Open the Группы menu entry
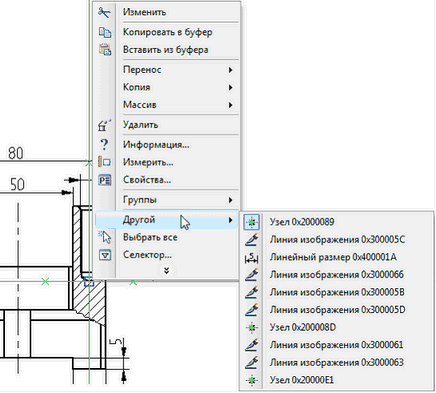This screenshot has height=393, width=436. 166,200
